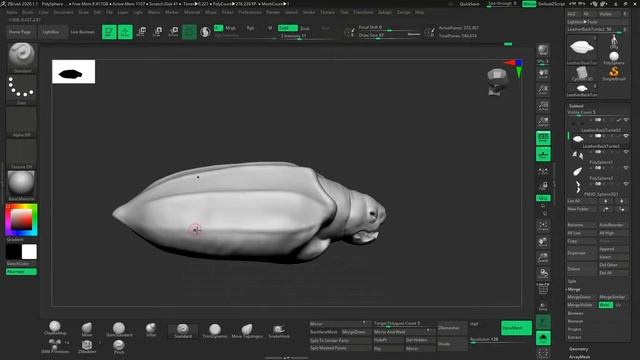The width and height of the screenshot is (640, 360).
Task: Open the Render menu
Action: click(x=273, y=12)
